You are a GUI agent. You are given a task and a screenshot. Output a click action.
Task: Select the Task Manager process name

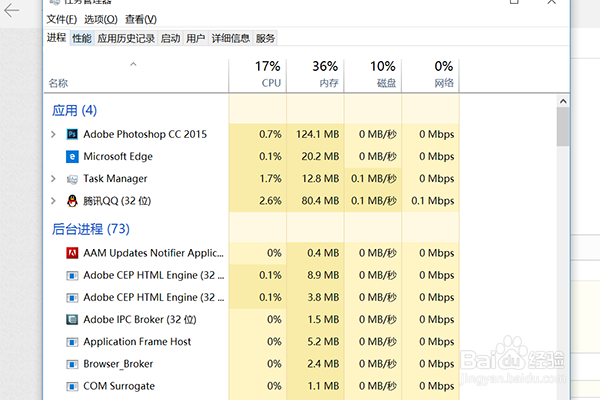tap(115, 179)
